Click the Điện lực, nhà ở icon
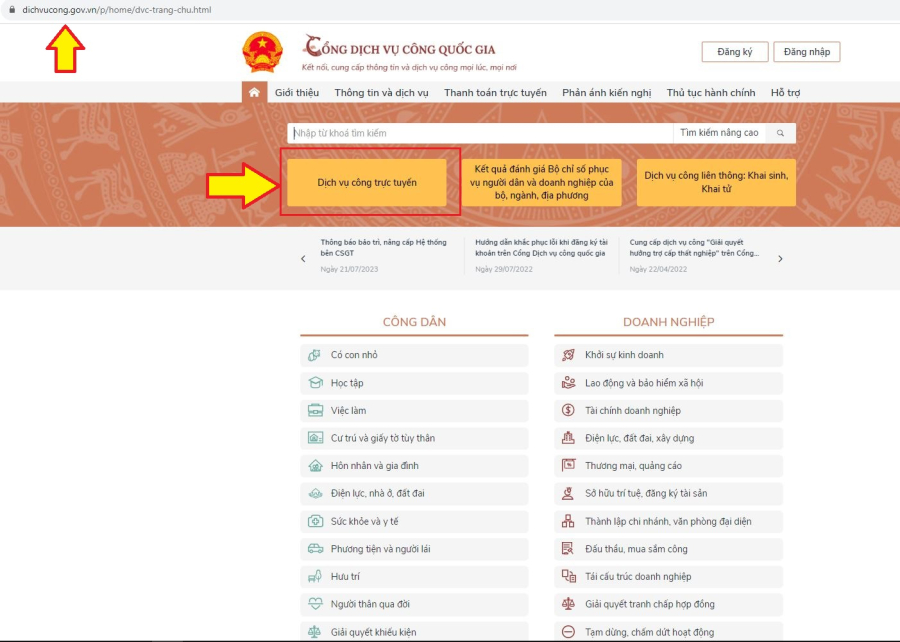 [315, 493]
